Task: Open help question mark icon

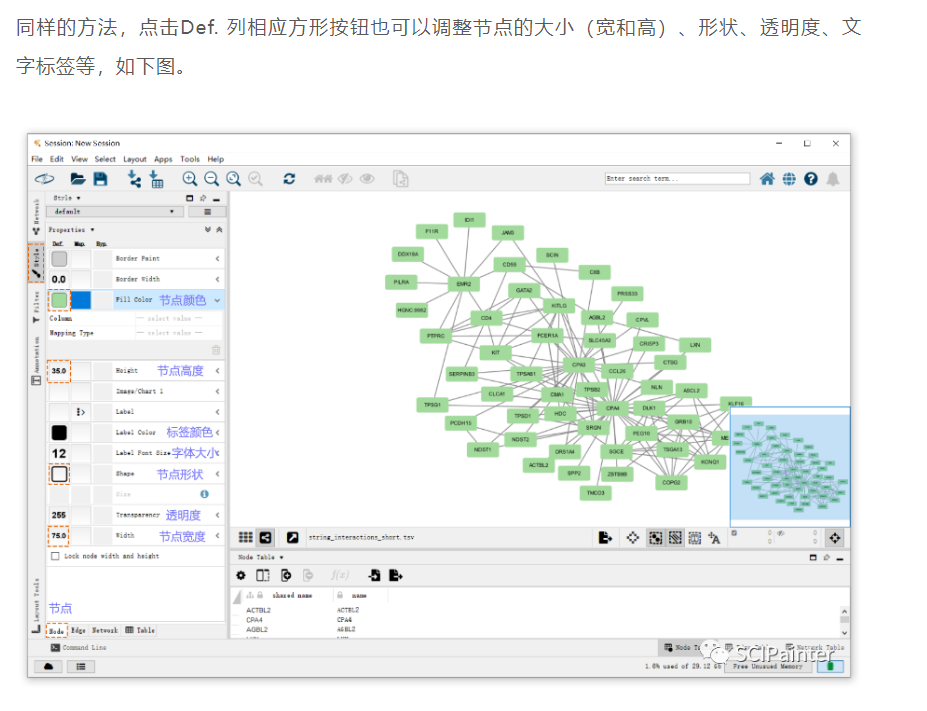Action: [x=811, y=178]
